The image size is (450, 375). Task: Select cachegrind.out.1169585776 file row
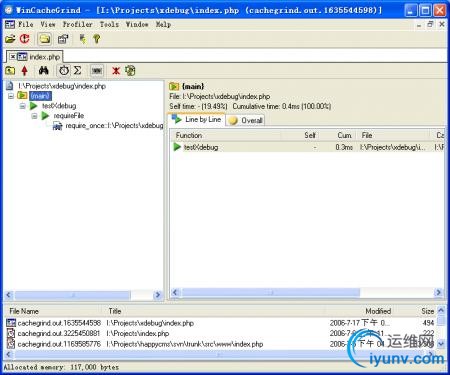(x=220, y=344)
